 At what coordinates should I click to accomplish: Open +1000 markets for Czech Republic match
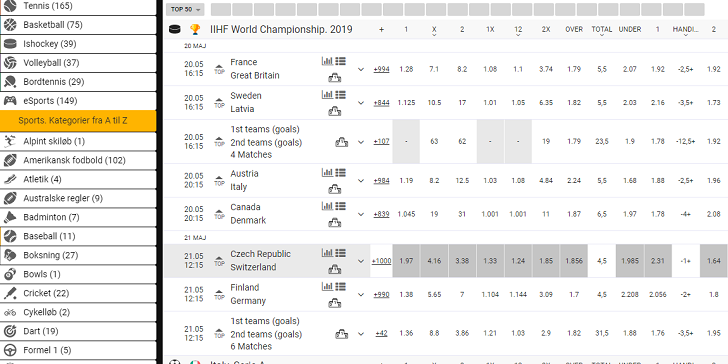point(382,261)
